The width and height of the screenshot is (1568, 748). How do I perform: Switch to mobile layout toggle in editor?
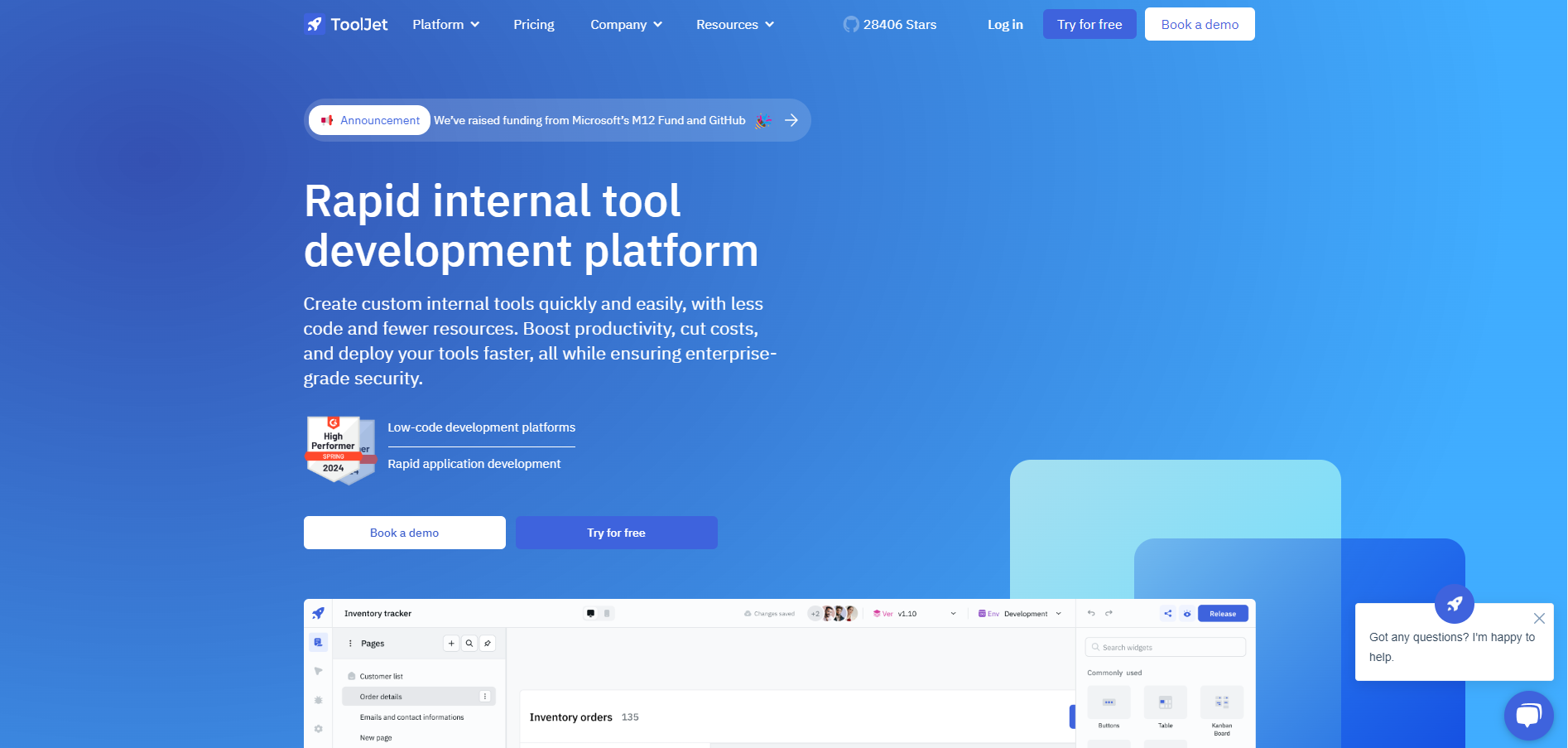(607, 614)
